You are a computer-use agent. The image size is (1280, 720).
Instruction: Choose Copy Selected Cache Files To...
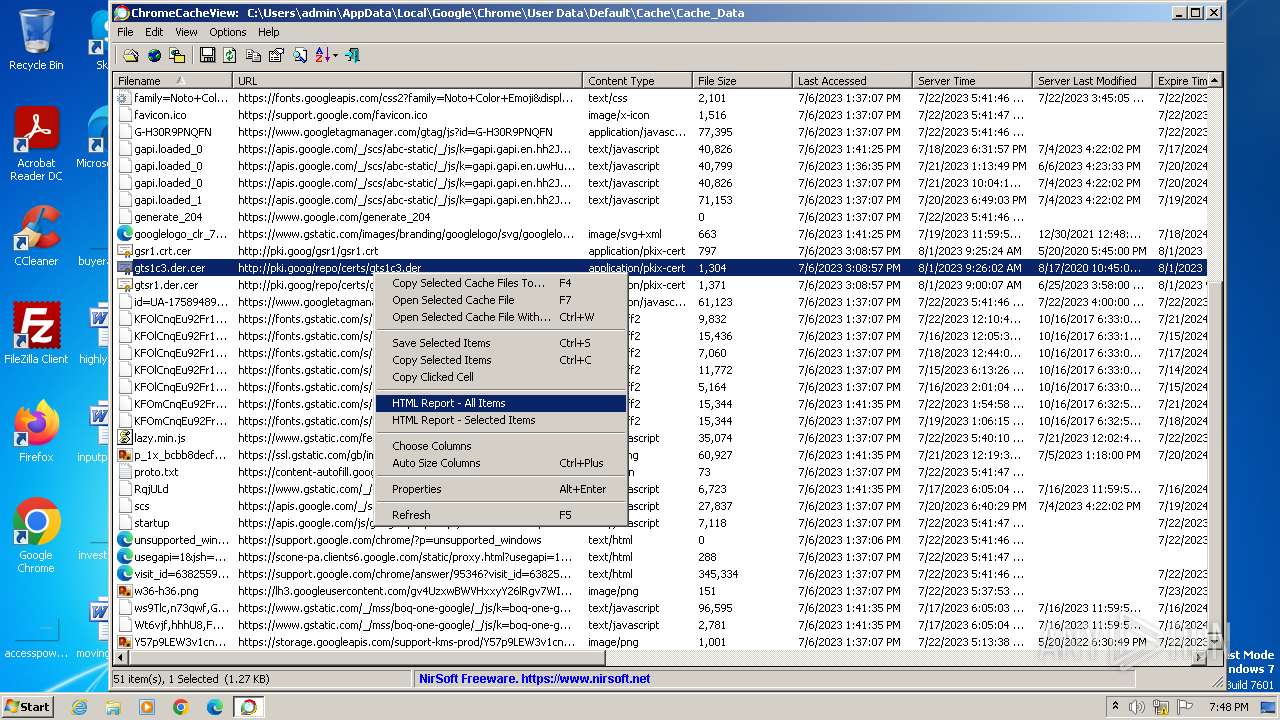[x=501, y=283]
